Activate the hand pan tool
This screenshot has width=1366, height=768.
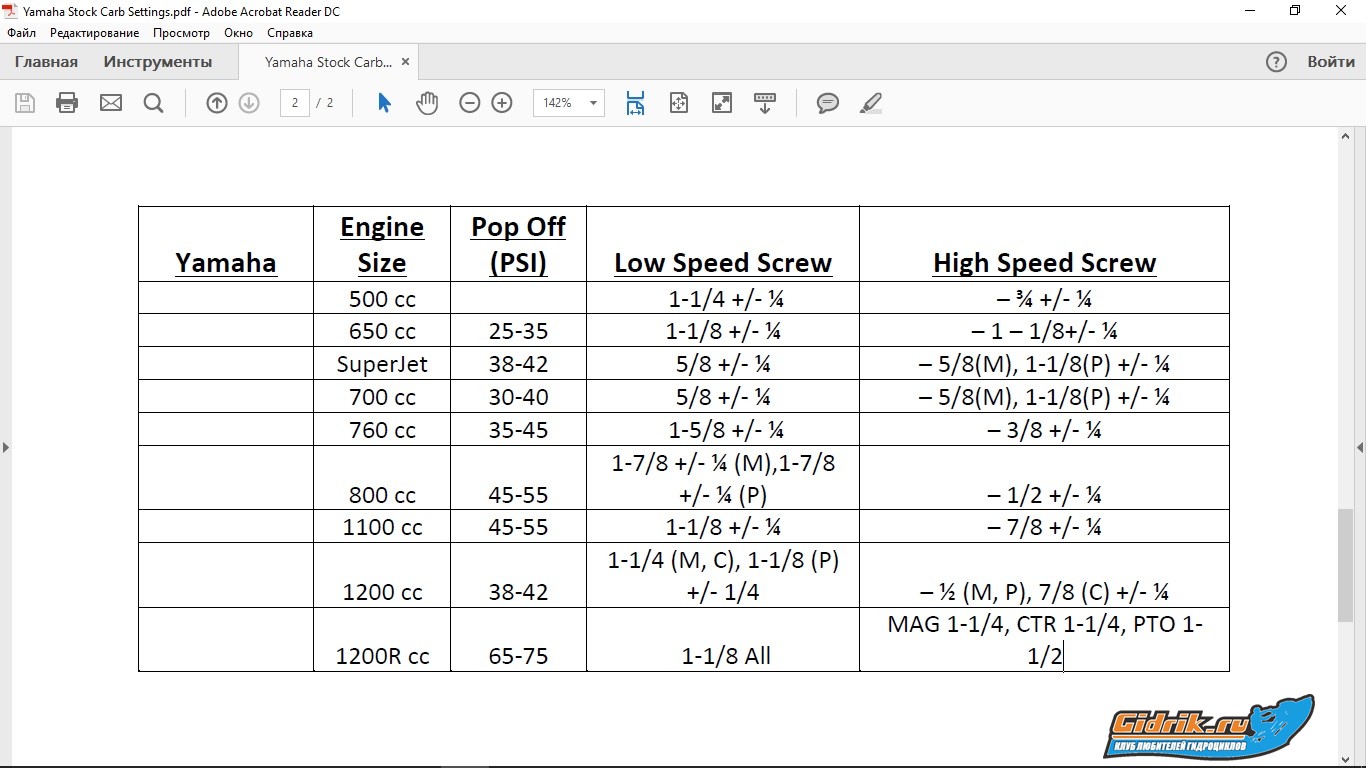coord(427,103)
